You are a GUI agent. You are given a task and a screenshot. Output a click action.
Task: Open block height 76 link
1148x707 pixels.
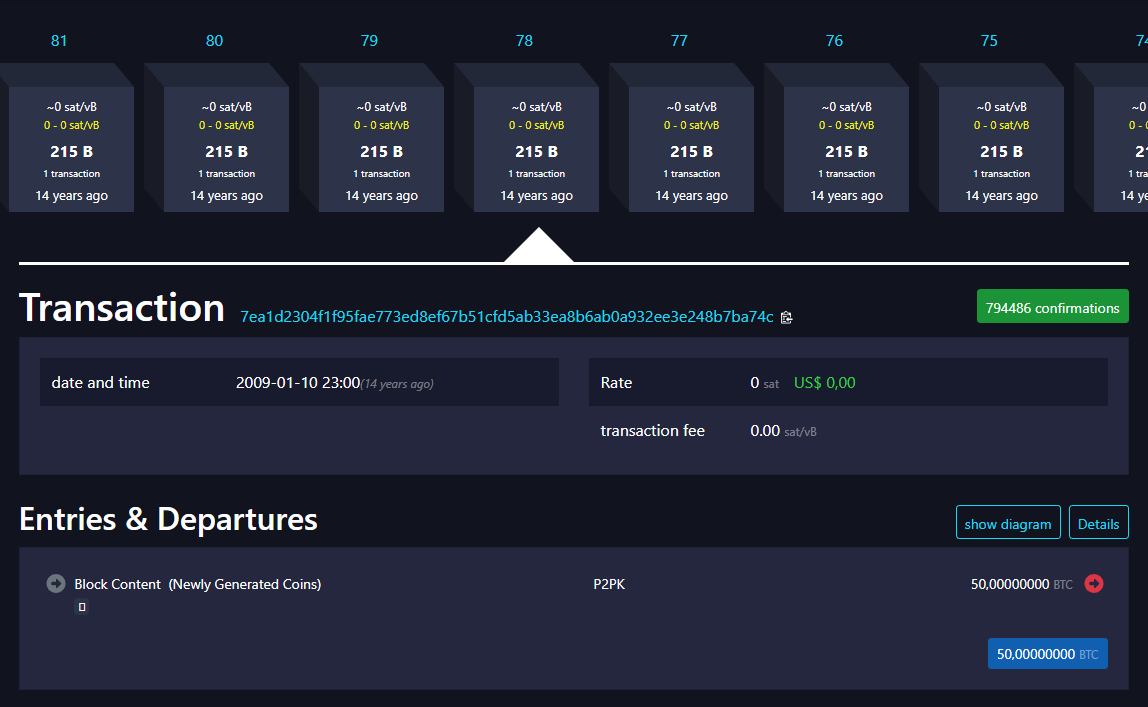pyautogui.click(x=834, y=41)
